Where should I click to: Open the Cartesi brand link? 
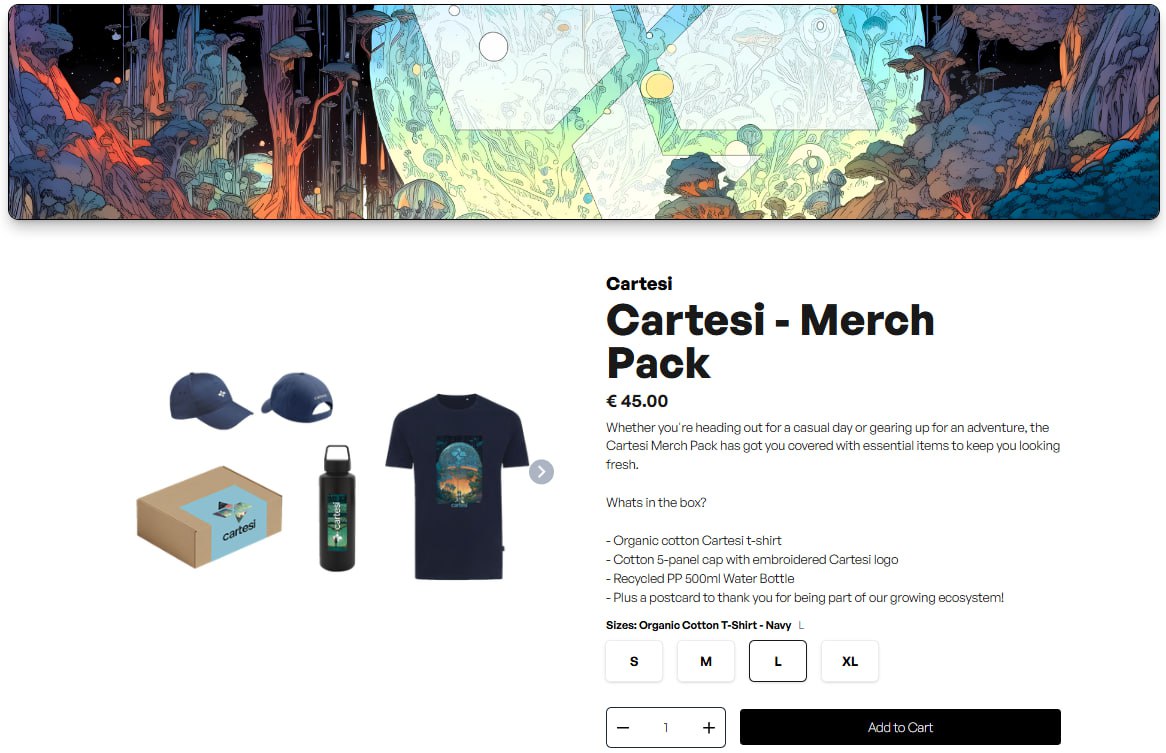pos(639,284)
